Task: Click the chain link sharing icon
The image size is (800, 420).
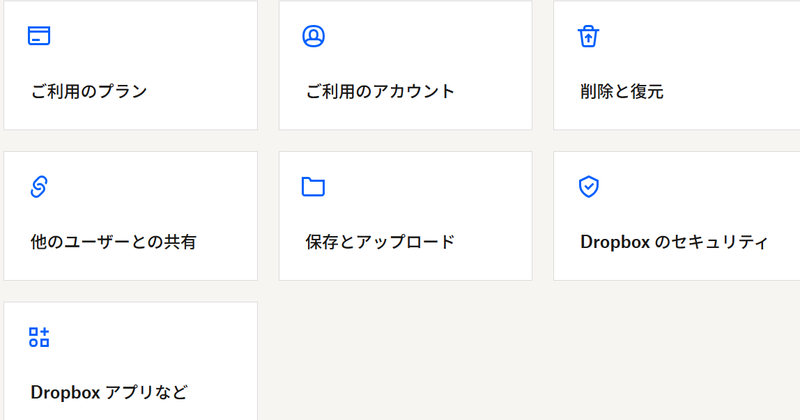Action: [x=39, y=187]
